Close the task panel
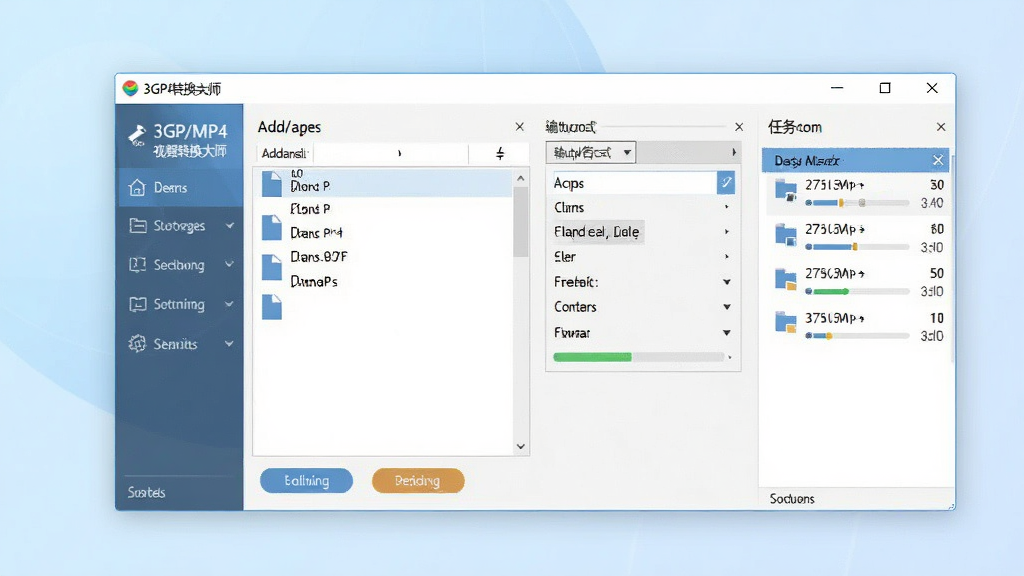The width and height of the screenshot is (1024, 576). tap(940, 127)
